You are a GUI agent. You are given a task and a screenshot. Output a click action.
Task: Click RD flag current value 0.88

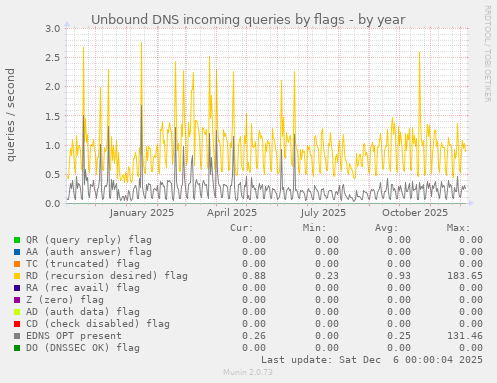(x=254, y=276)
